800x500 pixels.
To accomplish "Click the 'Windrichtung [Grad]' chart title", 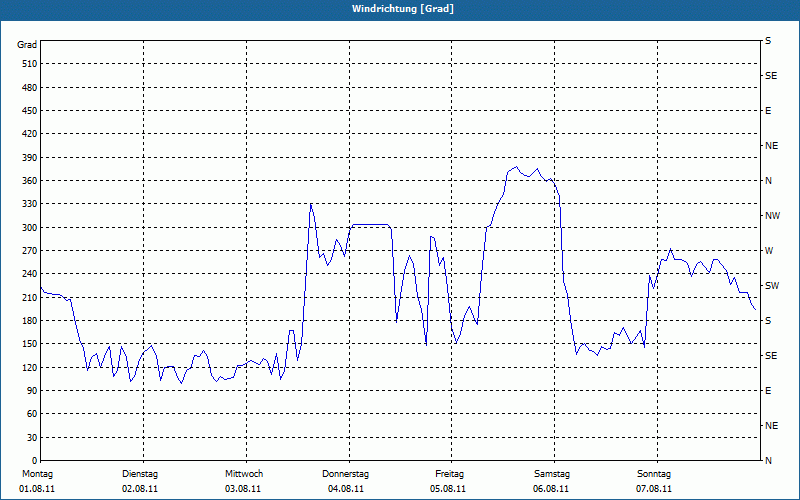I will point(403,9).
